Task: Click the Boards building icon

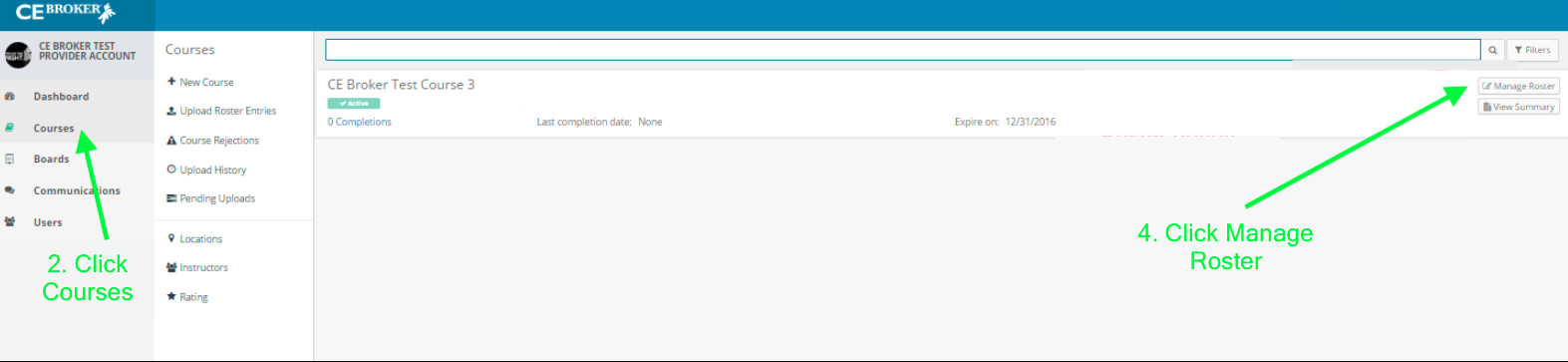Action: 10,159
